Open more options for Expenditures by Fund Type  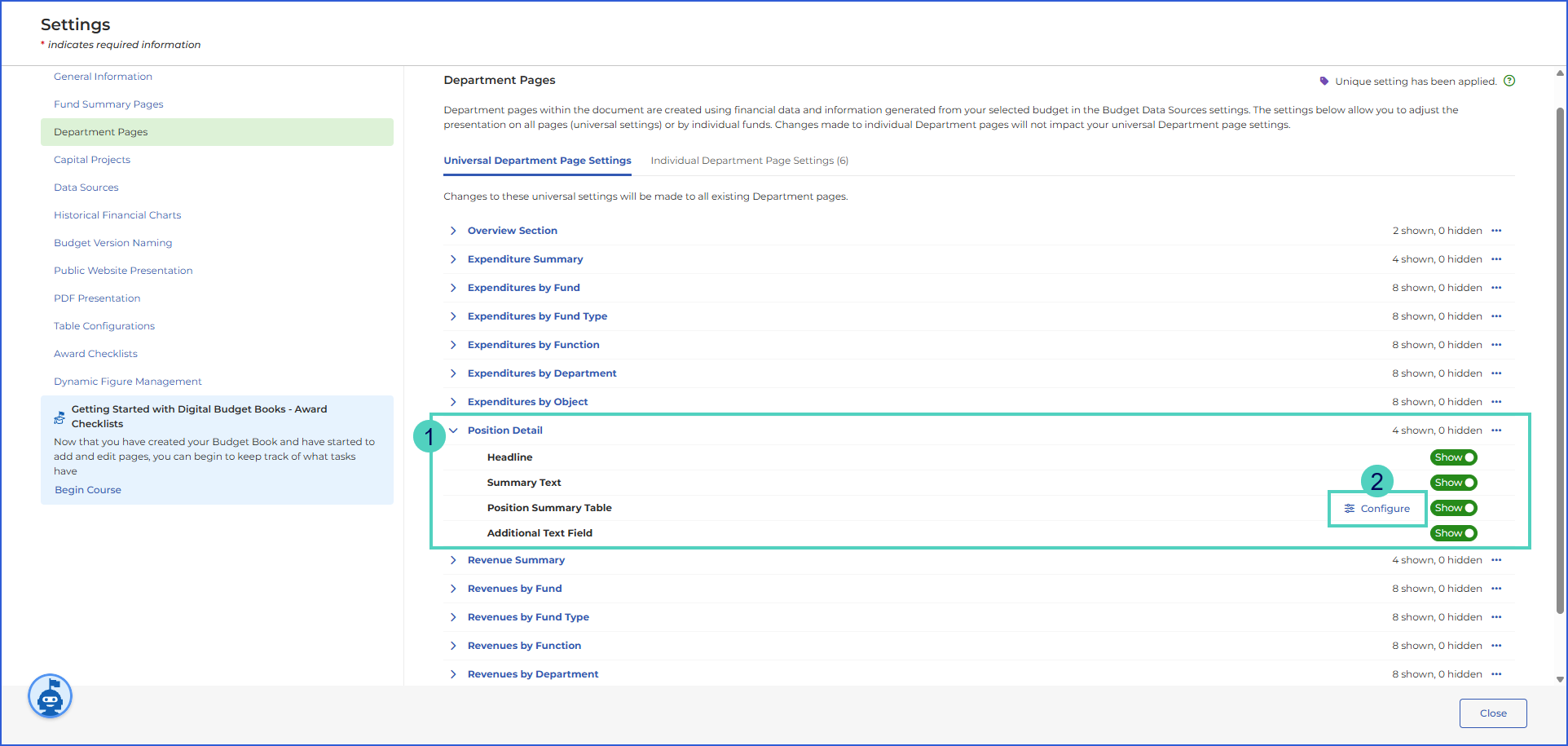coord(1496,316)
